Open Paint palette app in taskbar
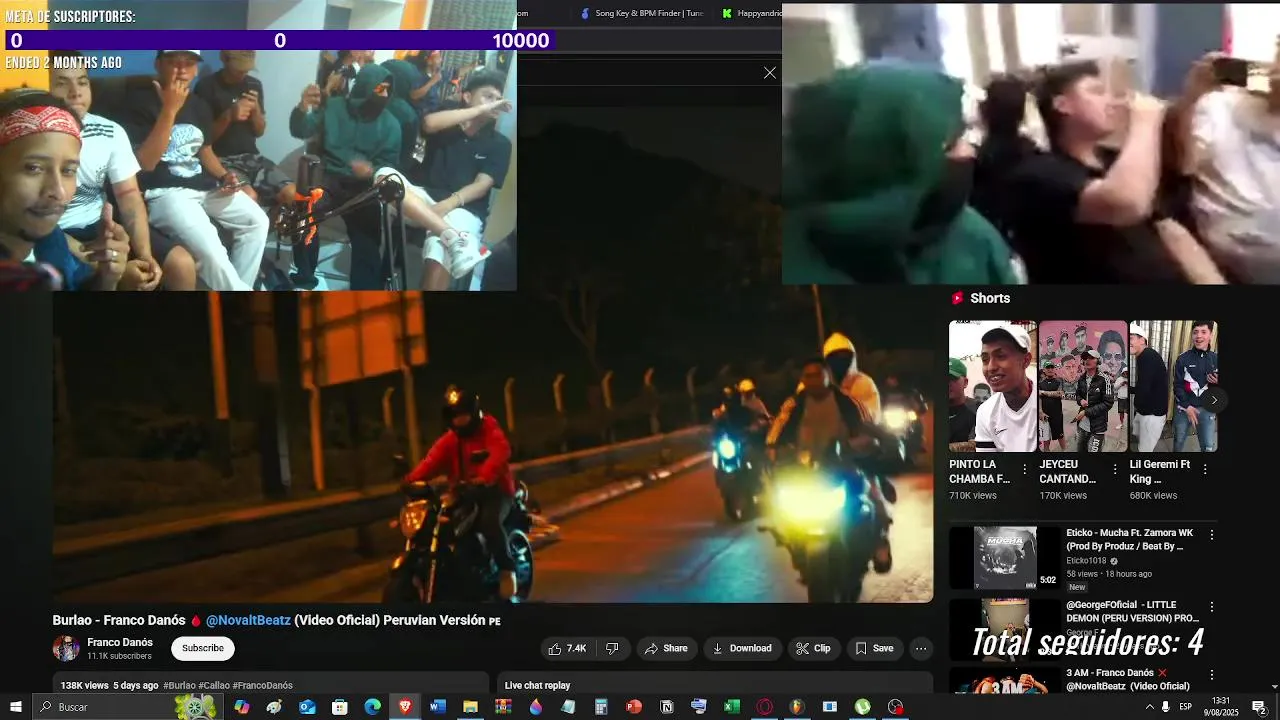Image resolution: width=1280 pixels, height=720 pixels. tap(274, 707)
